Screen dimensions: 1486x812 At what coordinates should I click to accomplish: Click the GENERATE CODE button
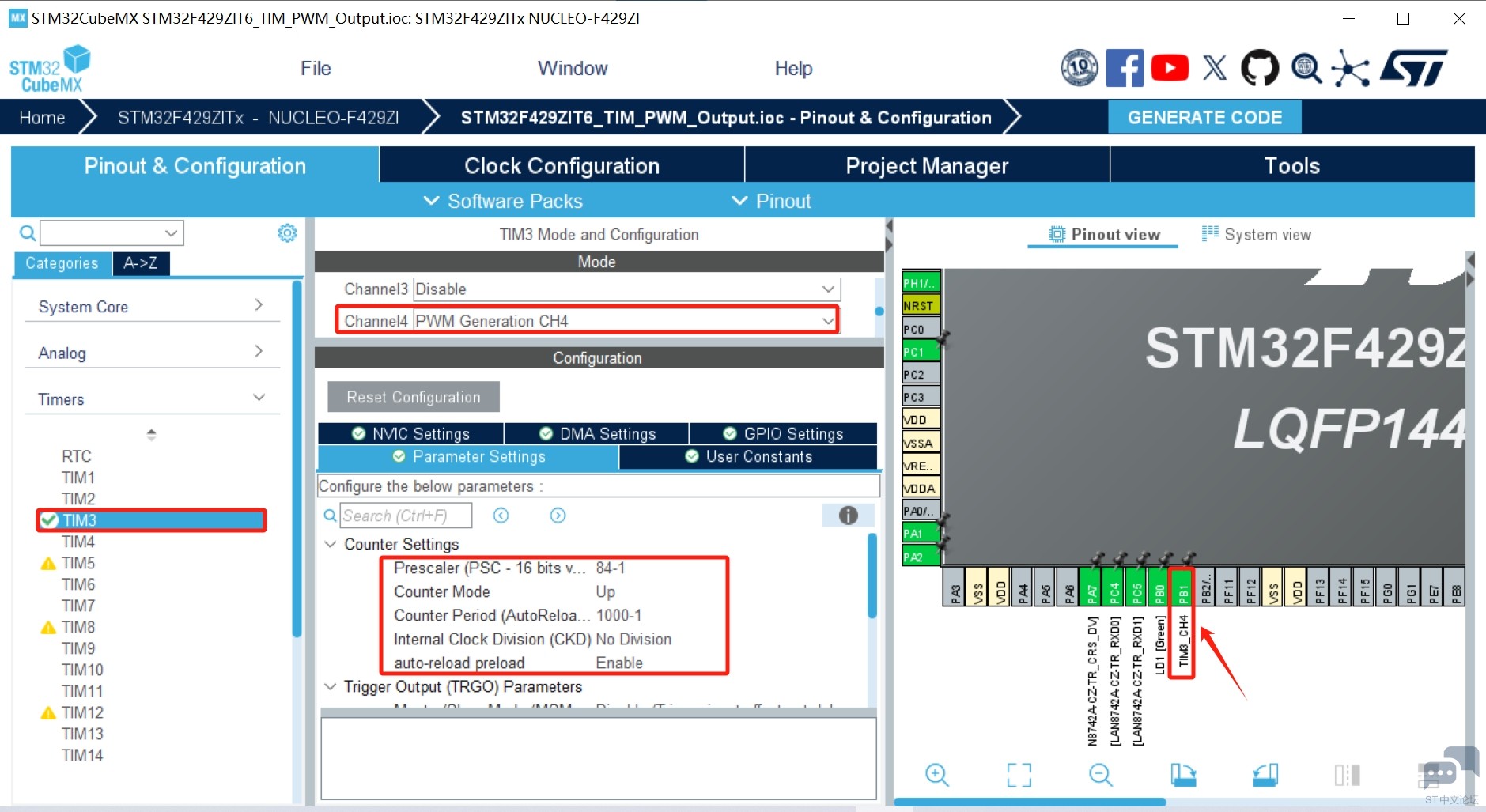pyautogui.click(x=1204, y=117)
